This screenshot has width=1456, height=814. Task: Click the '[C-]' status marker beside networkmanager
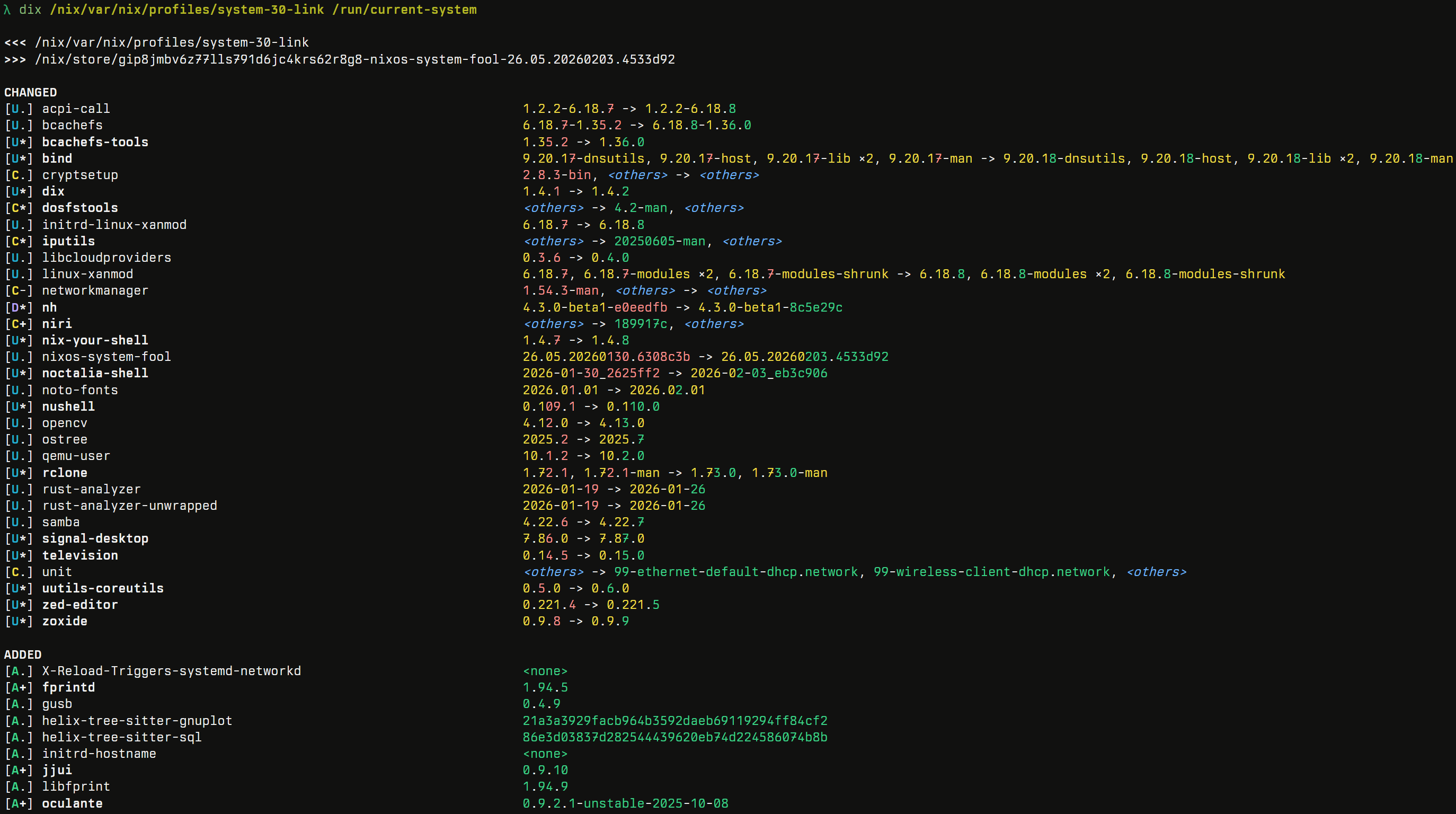[19, 290]
